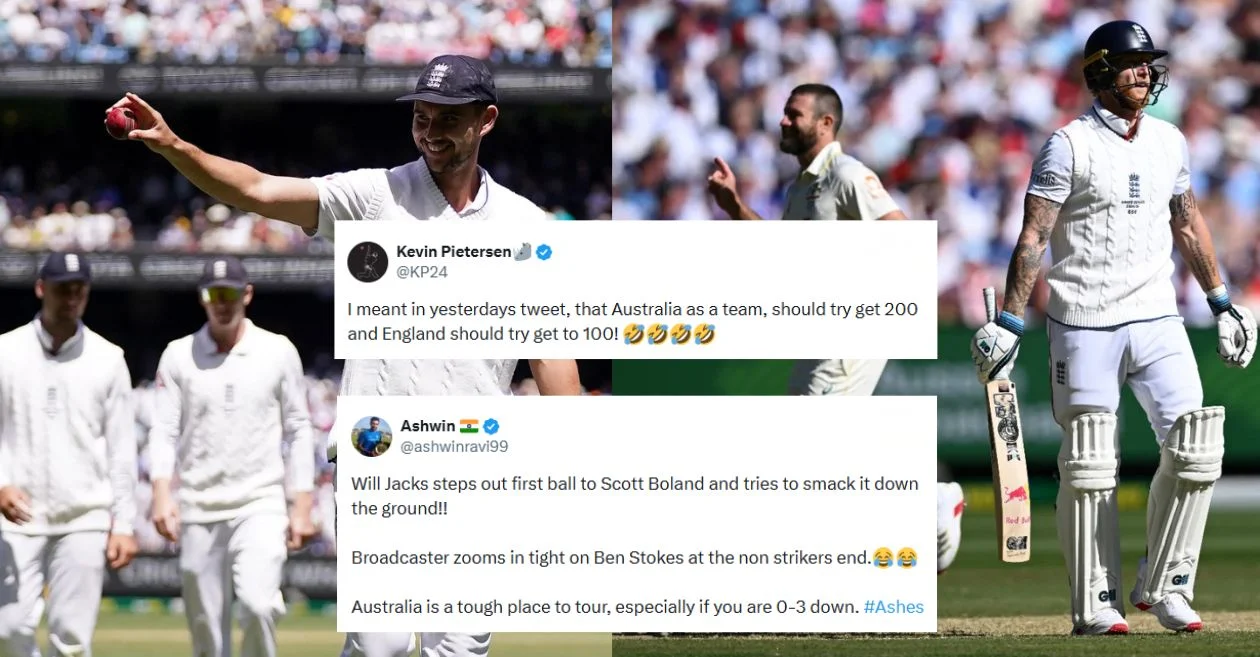Open the Ashwin display name link

(427, 426)
